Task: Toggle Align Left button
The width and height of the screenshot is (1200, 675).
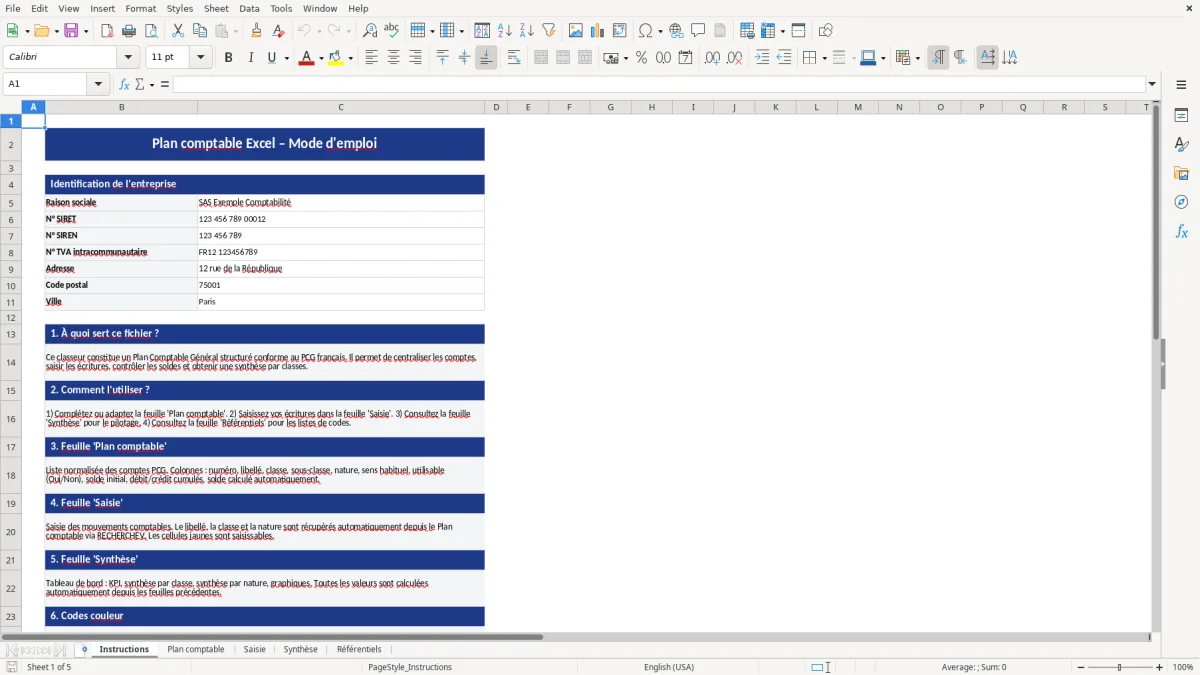Action: click(371, 58)
